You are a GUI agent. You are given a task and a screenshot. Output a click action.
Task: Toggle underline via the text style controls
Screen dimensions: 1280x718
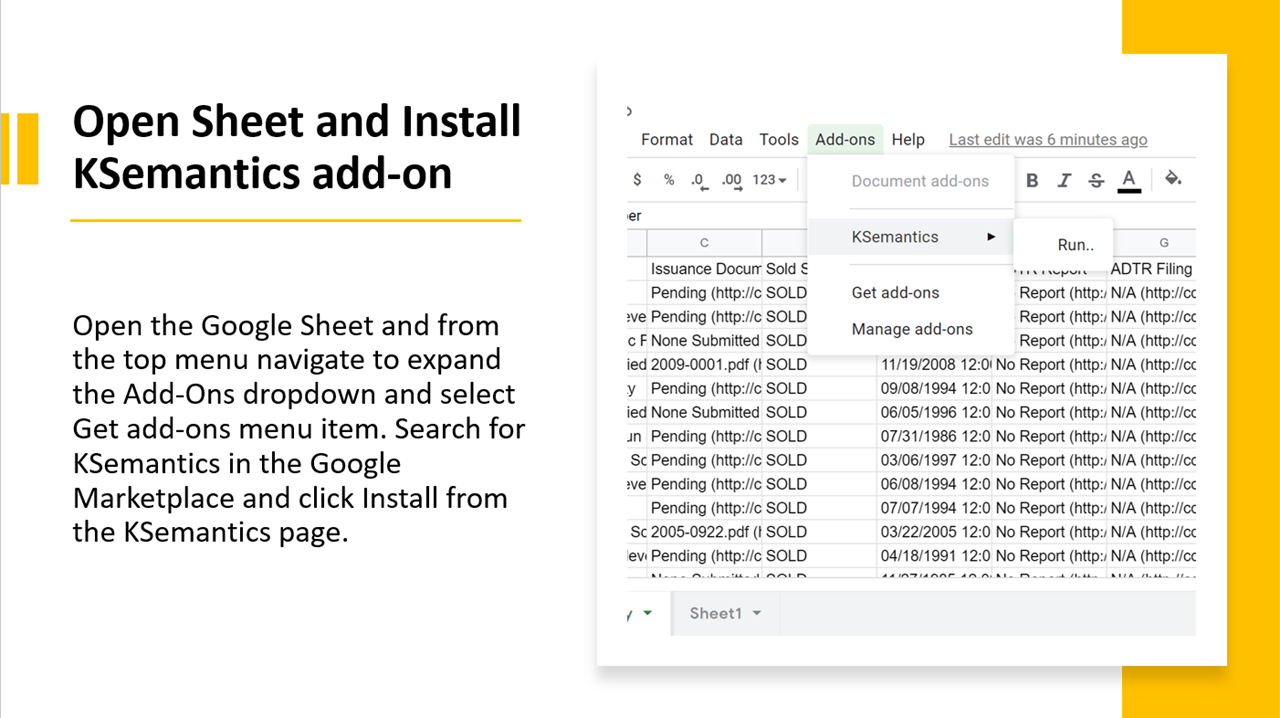1127,180
